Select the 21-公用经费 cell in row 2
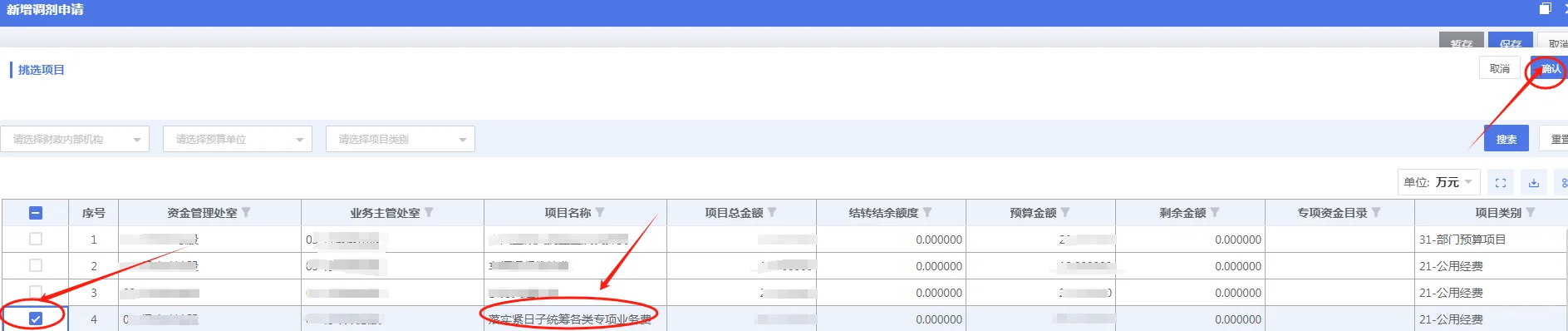Viewport: 1568px width, 331px height. [1491, 266]
